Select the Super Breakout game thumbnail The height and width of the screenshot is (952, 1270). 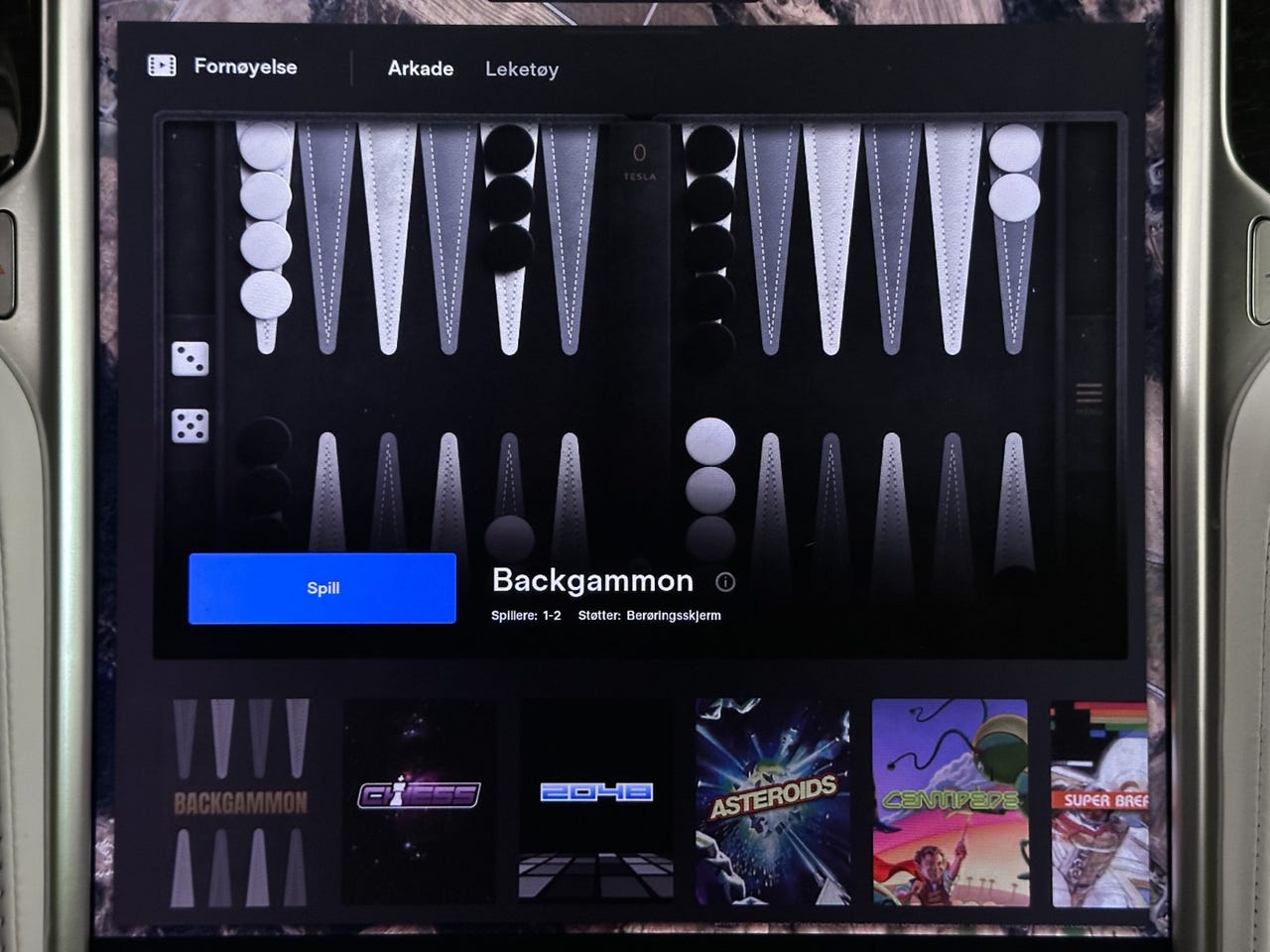tap(1098, 802)
